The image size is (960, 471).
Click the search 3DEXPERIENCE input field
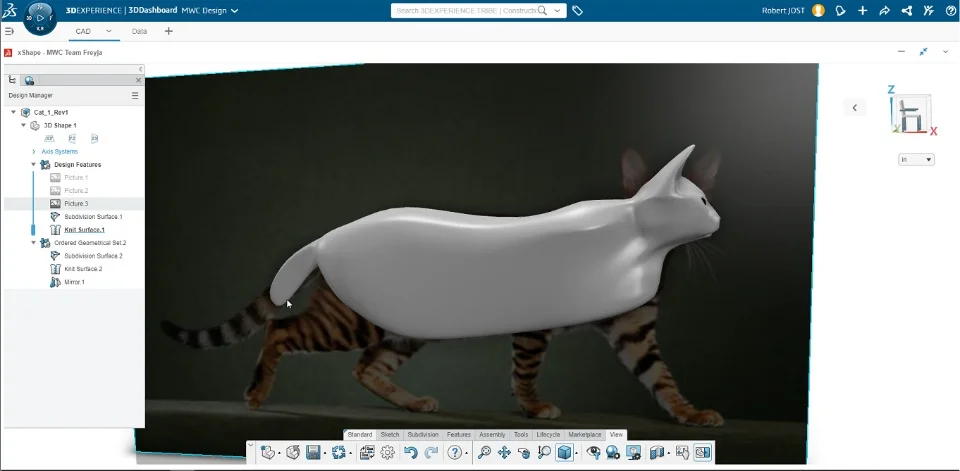point(465,11)
